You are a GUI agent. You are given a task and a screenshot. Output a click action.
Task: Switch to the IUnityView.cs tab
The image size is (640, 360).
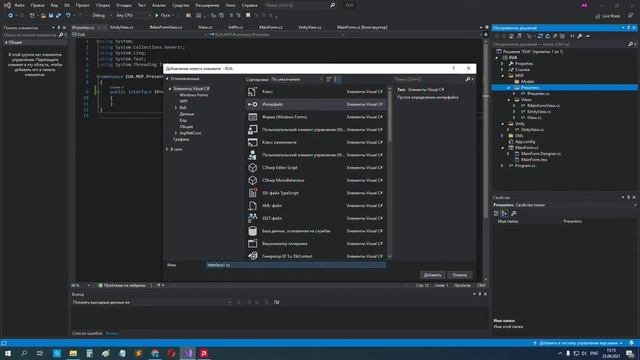click(x=122, y=27)
